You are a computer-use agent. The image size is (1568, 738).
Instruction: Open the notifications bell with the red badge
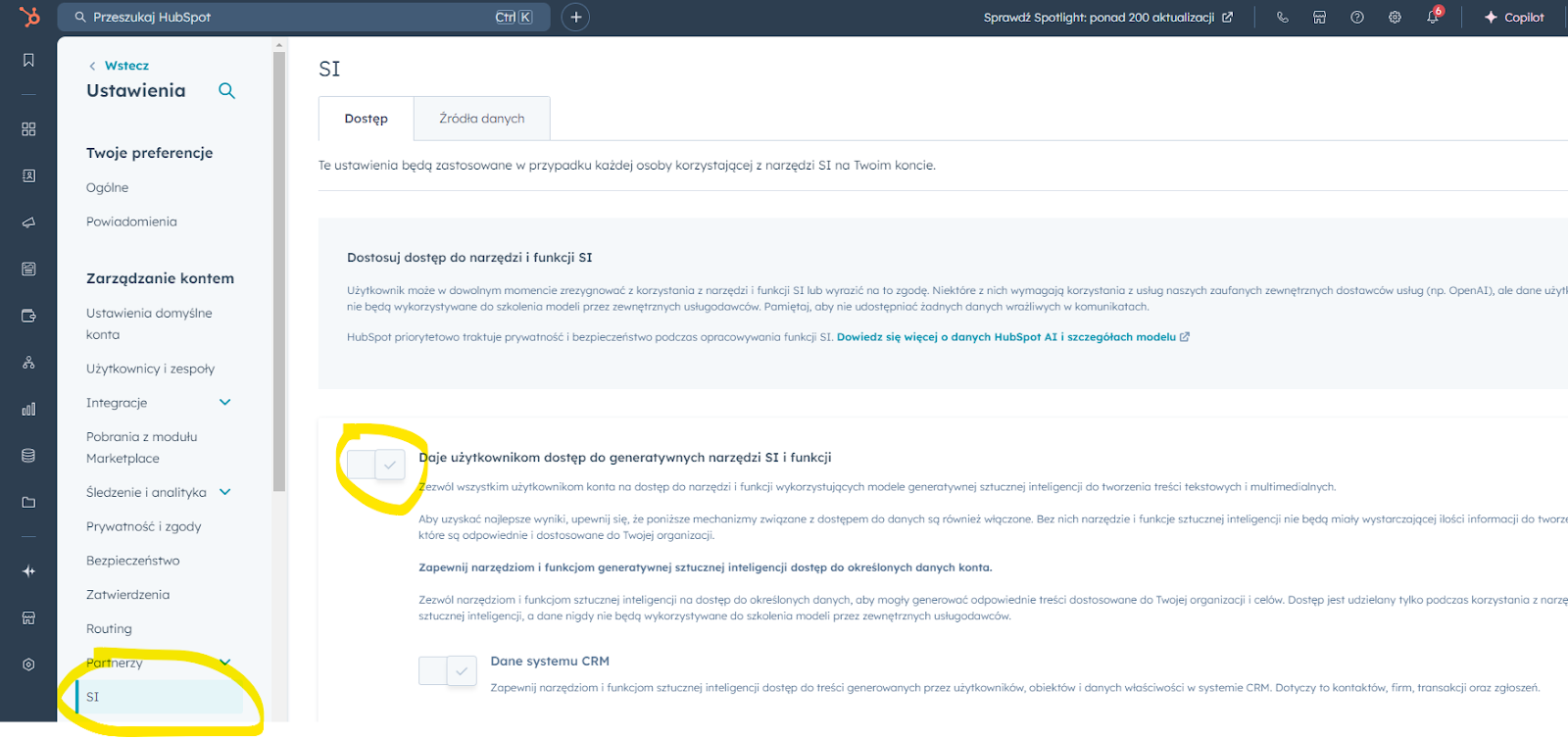coord(1433,17)
